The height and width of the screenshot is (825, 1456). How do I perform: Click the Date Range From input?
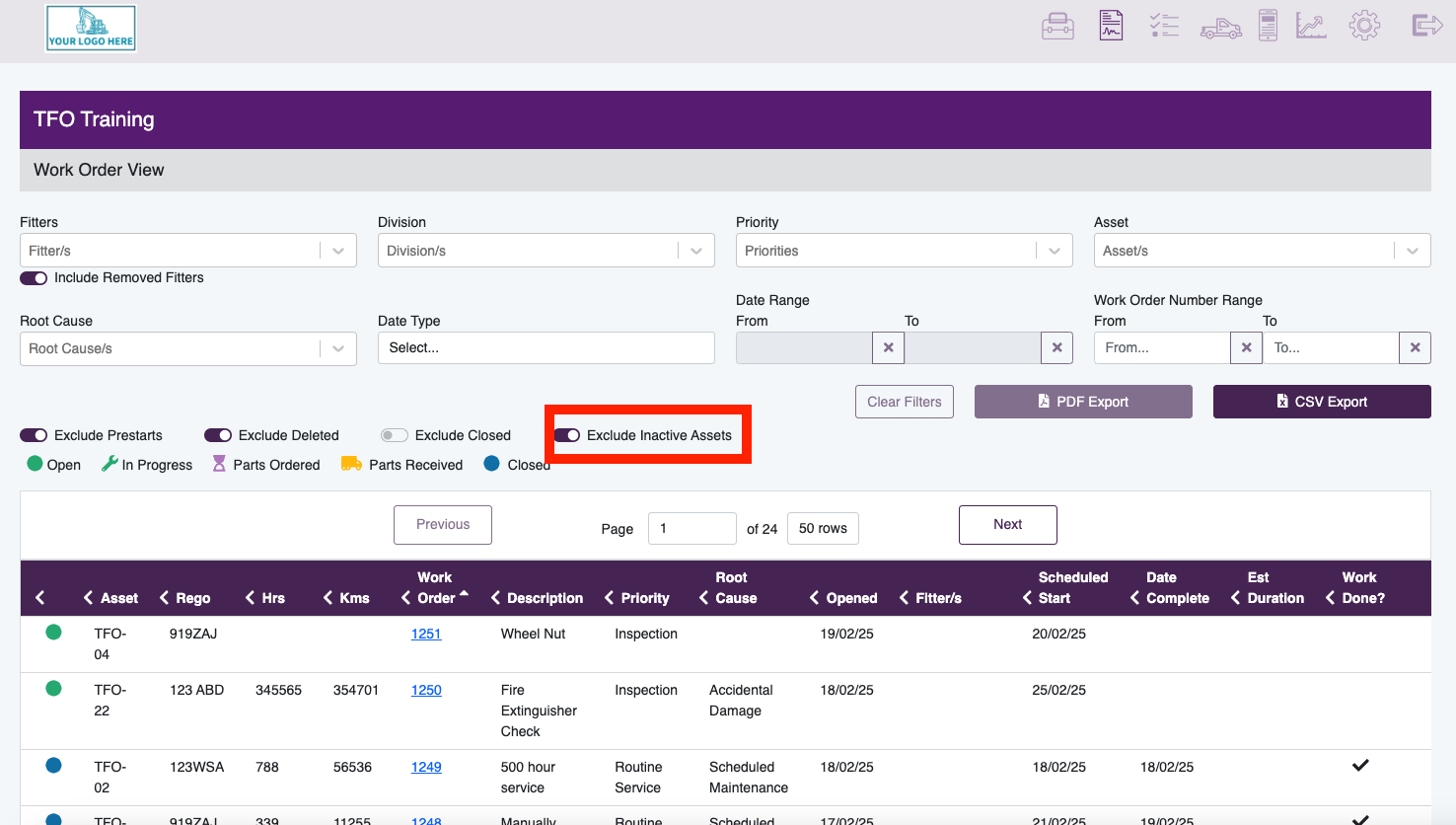coord(804,347)
